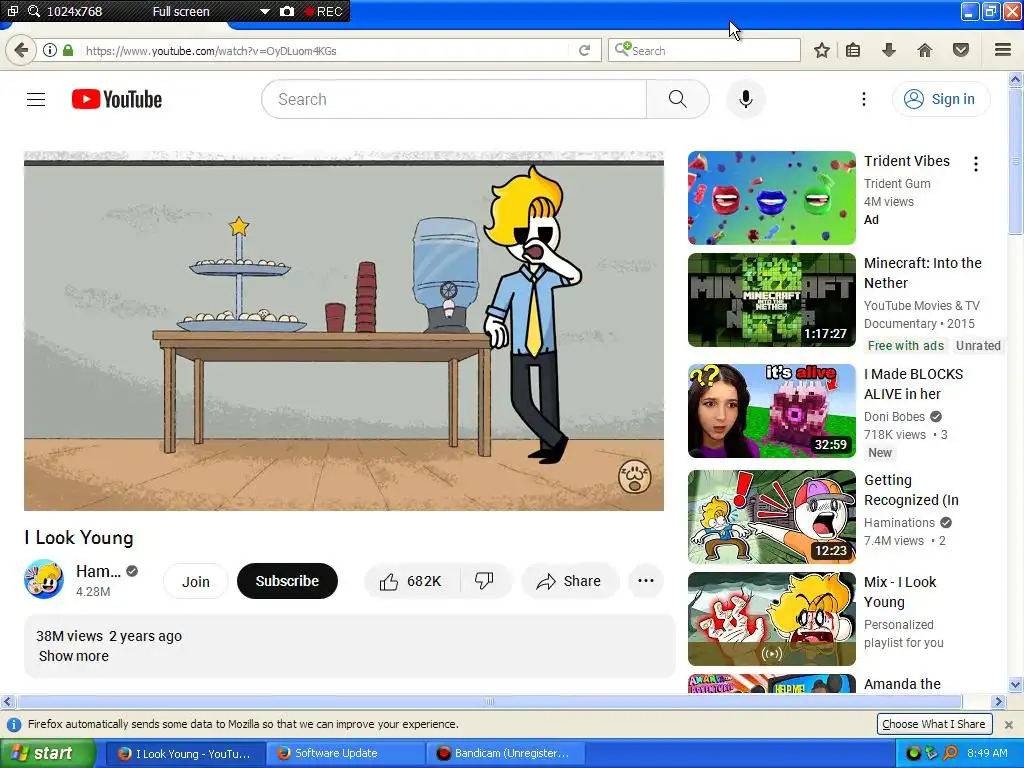Click Choose What I Share button

click(x=933, y=724)
